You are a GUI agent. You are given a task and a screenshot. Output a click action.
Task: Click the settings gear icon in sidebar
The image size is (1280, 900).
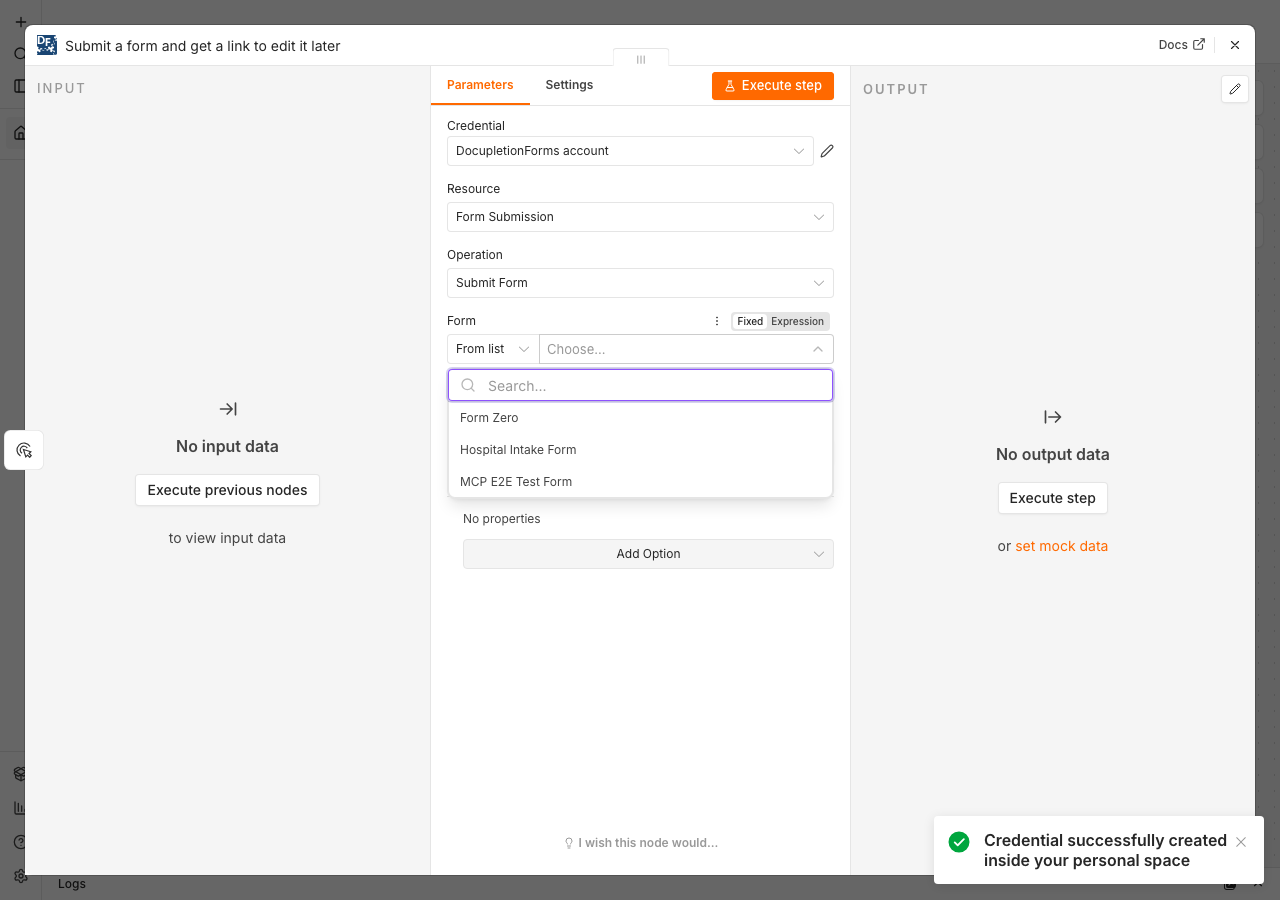(x=20, y=876)
